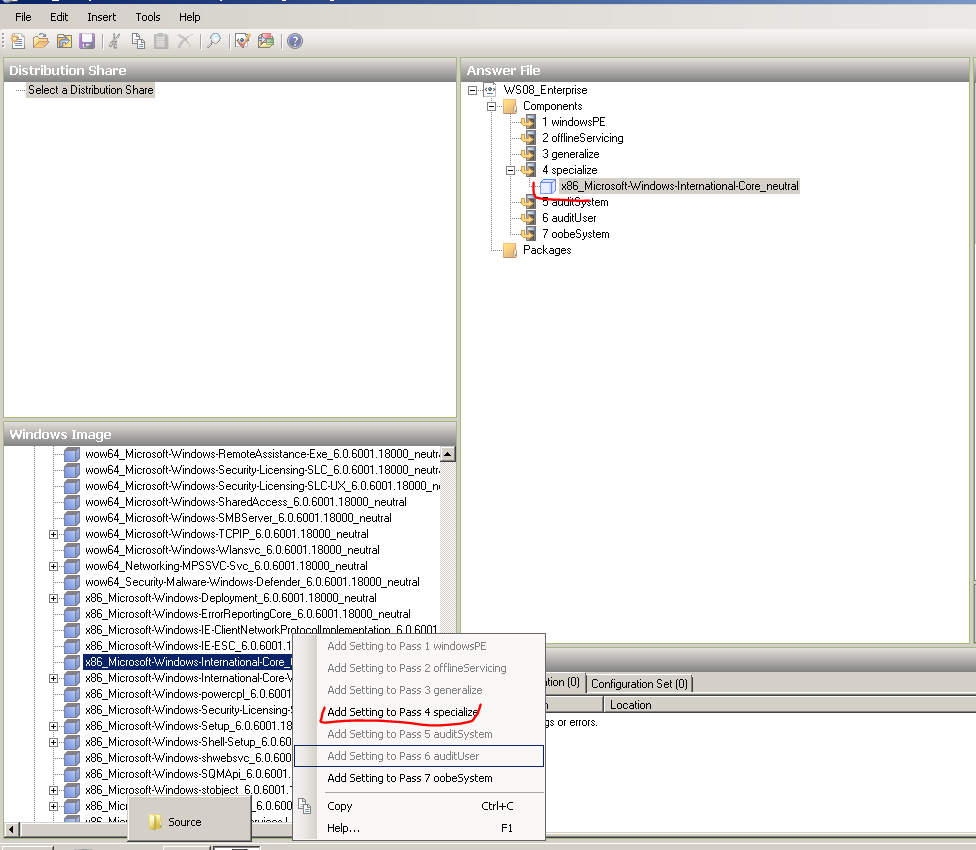Open the Insert menu
The image size is (976, 850).
click(x=101, y=17)
